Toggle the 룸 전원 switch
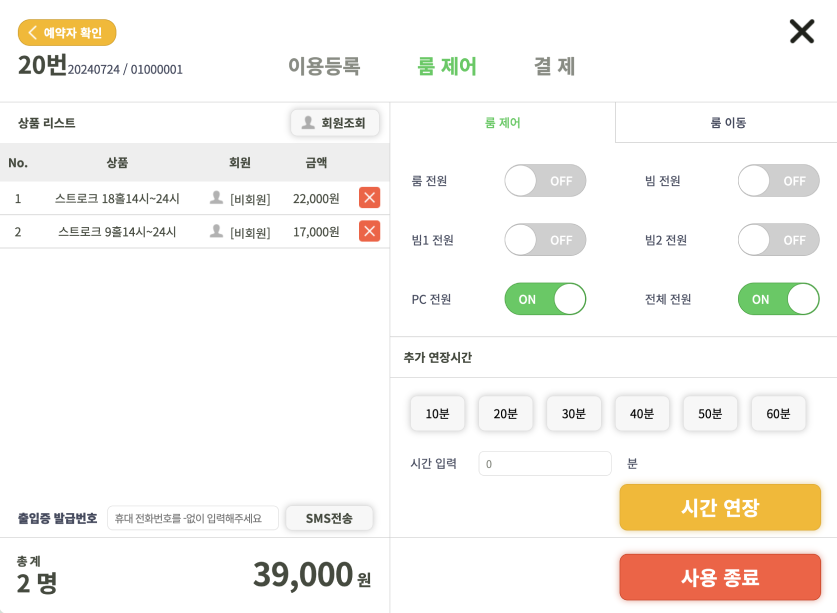This screenshot has width=837, height=613. 545,181
